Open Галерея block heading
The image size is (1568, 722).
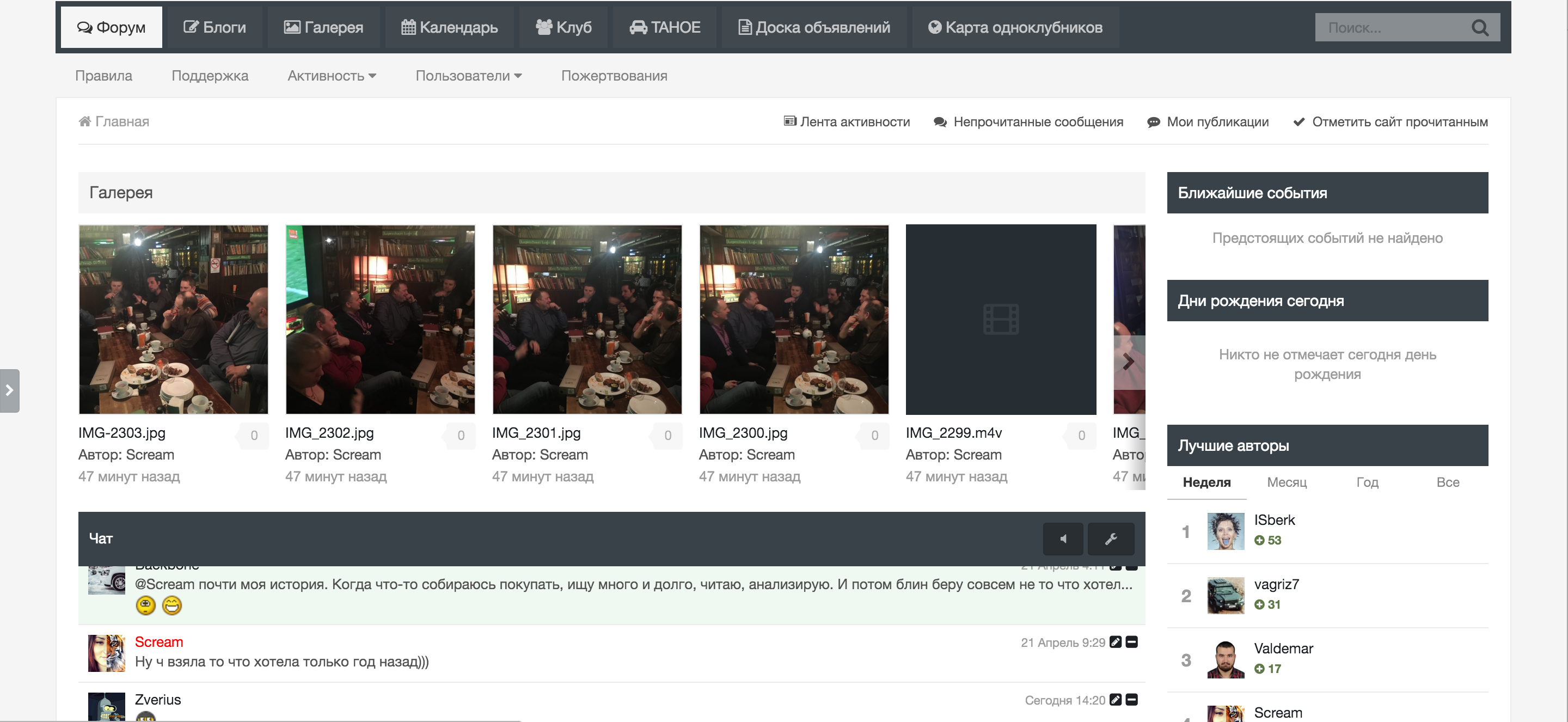pyautogui.click(x=120, y=193)
